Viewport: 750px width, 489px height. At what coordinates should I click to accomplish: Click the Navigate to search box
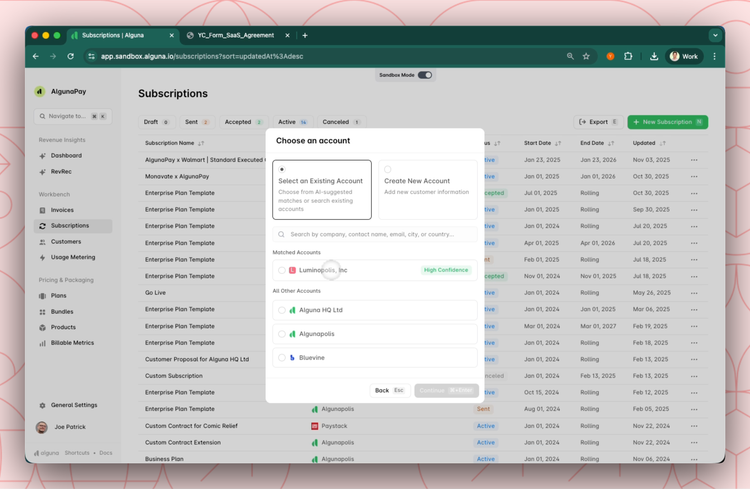click(73, 116)
